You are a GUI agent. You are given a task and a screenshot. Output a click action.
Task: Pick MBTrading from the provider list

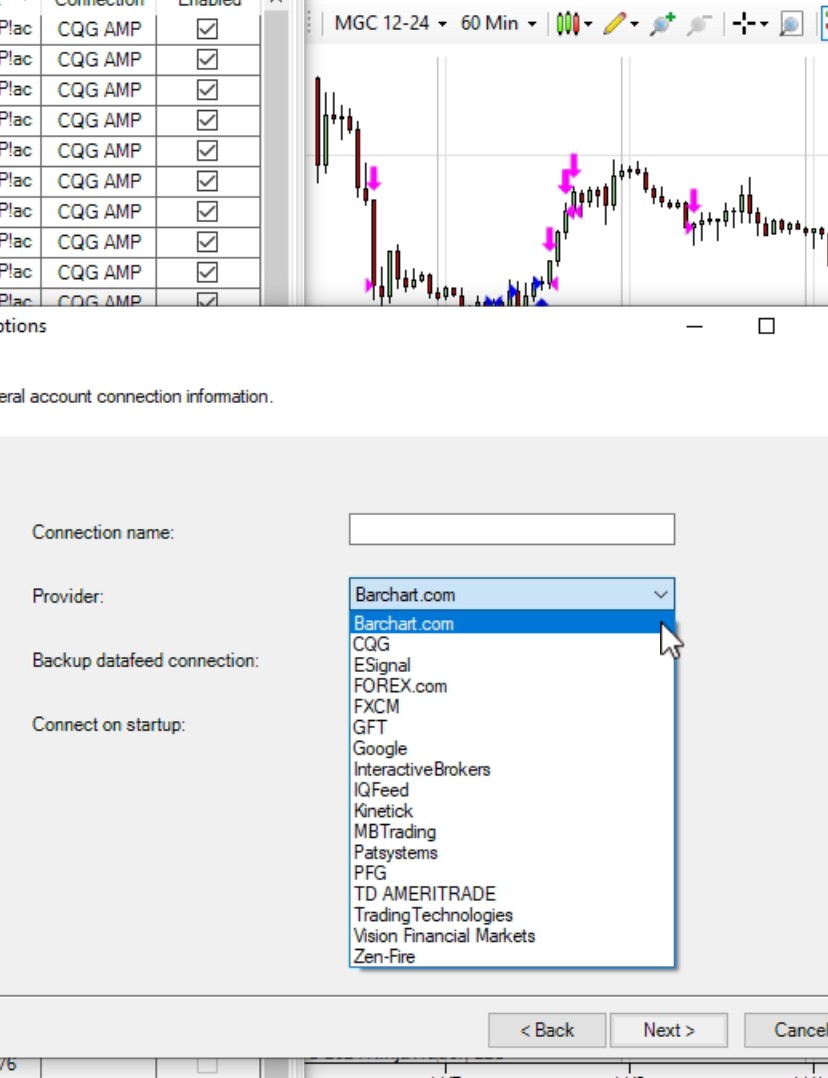tap(512, 832)
